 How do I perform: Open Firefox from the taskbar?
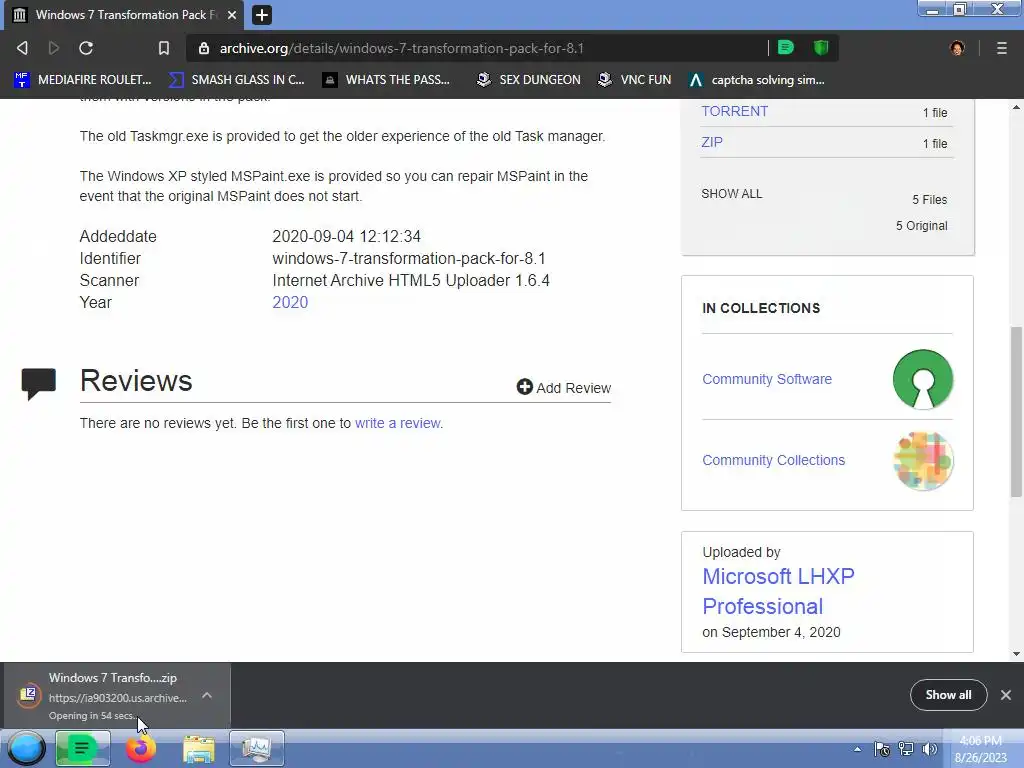click(x=140, y=748)
